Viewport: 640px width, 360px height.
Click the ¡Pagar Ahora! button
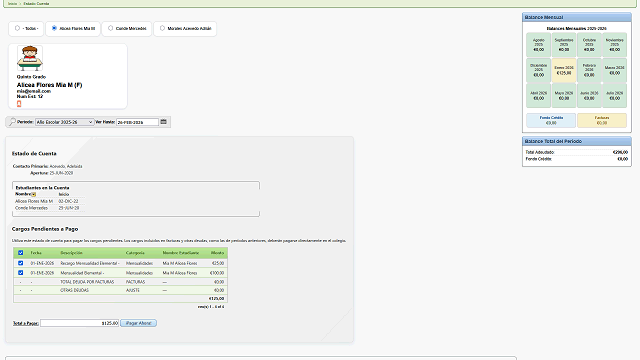pyautogui.click(x=138, y=323)
